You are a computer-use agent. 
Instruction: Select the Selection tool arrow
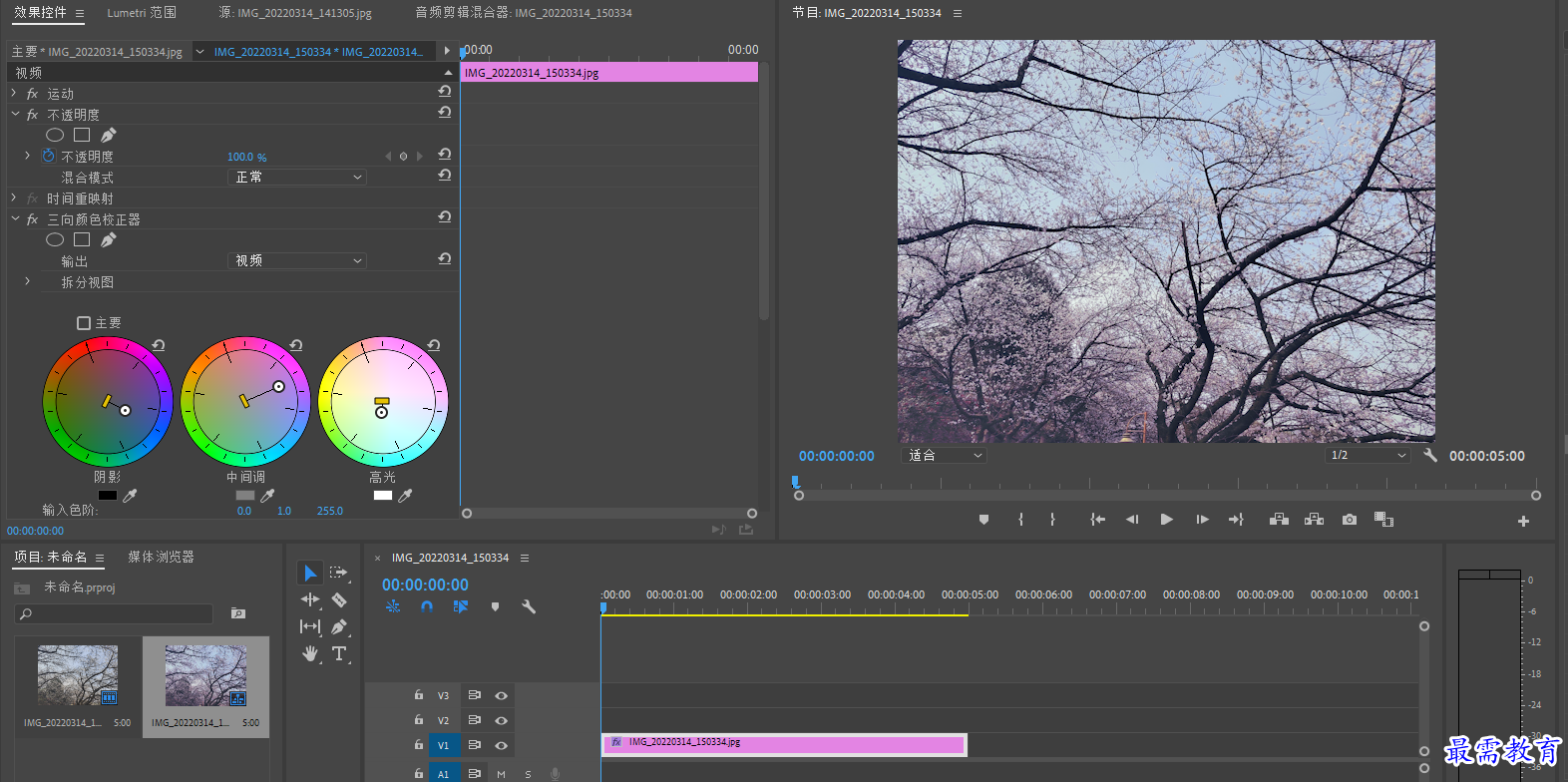[x=310, y=573]
